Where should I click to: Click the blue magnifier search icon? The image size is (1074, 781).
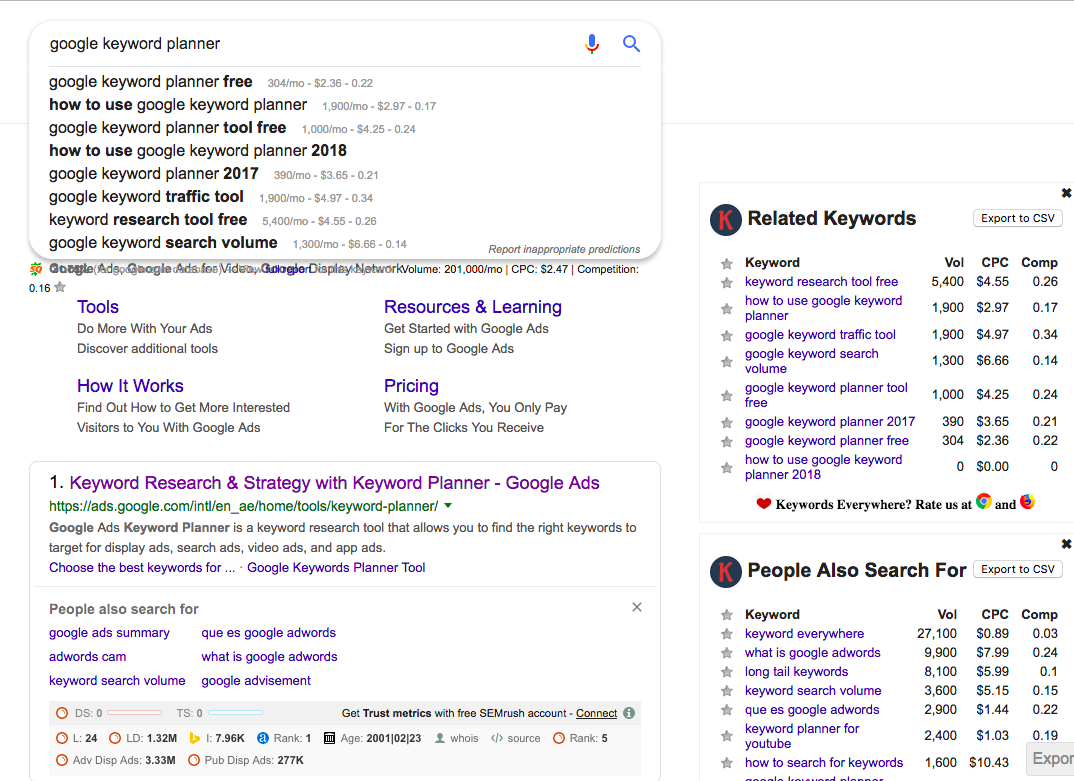[631, 44]
